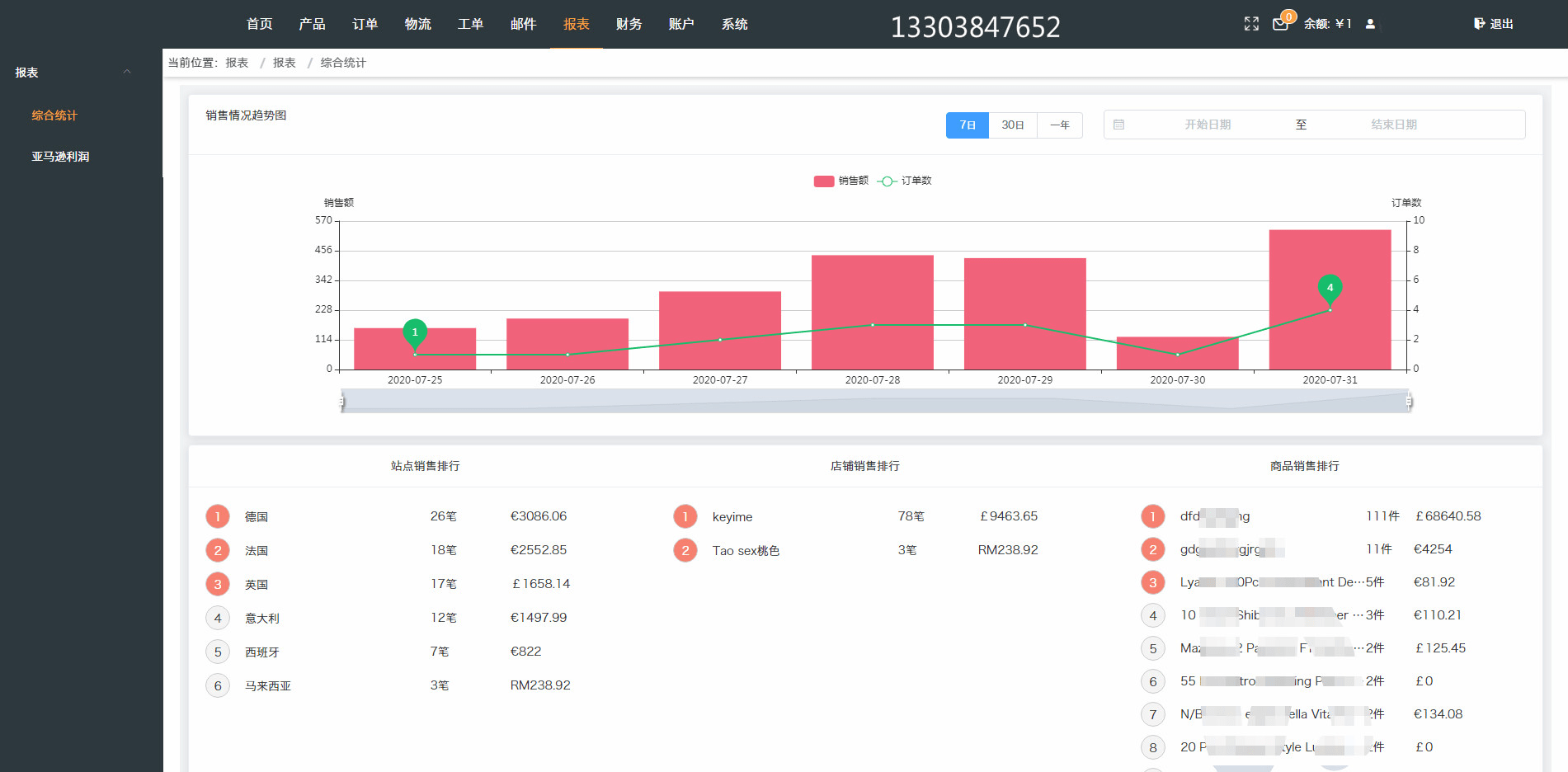Click the fullscreen expand icon in the header

(x=1251, y=23)
